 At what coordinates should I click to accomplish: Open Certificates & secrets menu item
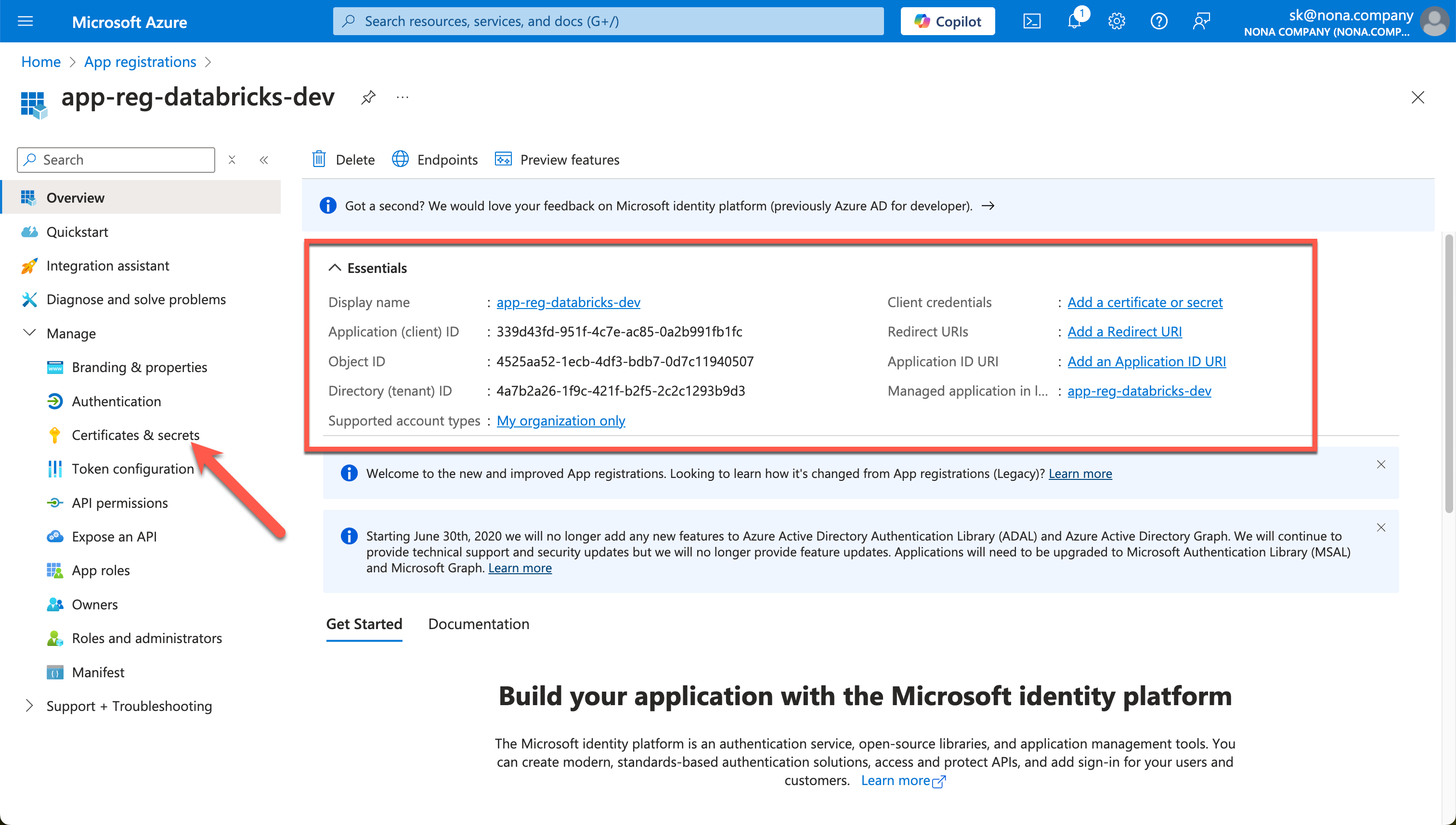coord(135,435)
